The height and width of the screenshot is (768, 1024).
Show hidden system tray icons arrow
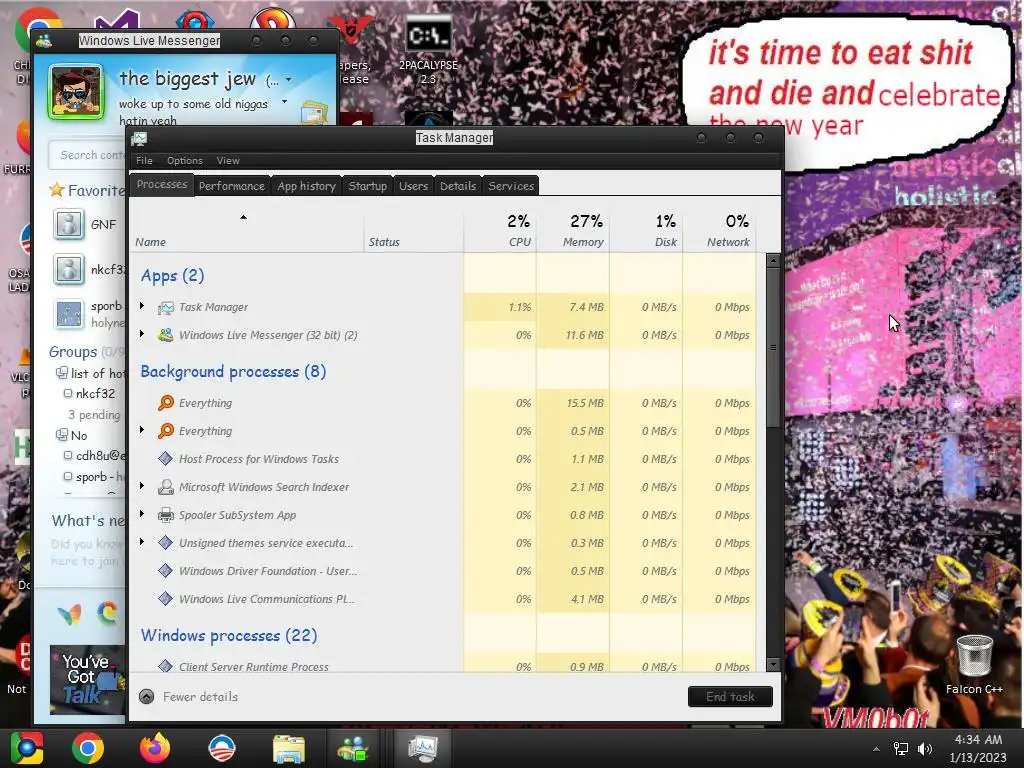click(x=876, y=749)
